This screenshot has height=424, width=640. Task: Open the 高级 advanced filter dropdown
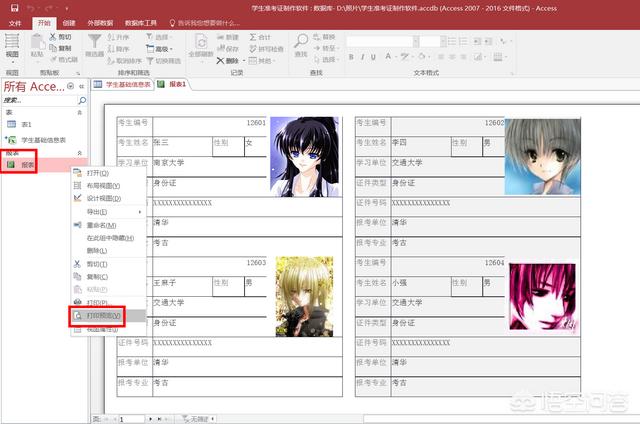(x=159, y=49)
